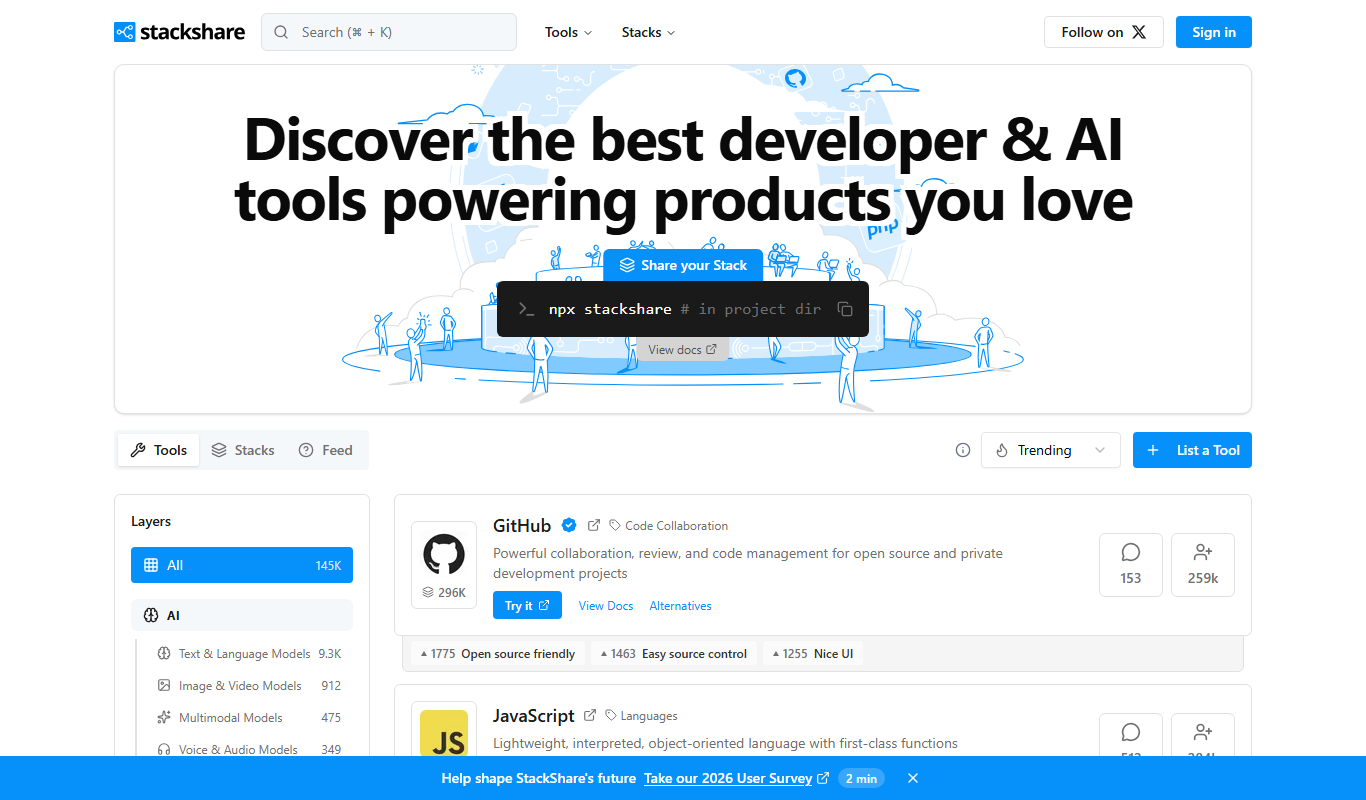Click the X logo in Follow on button
This screenshot has height=800, width=1366.
(1139, 32)
